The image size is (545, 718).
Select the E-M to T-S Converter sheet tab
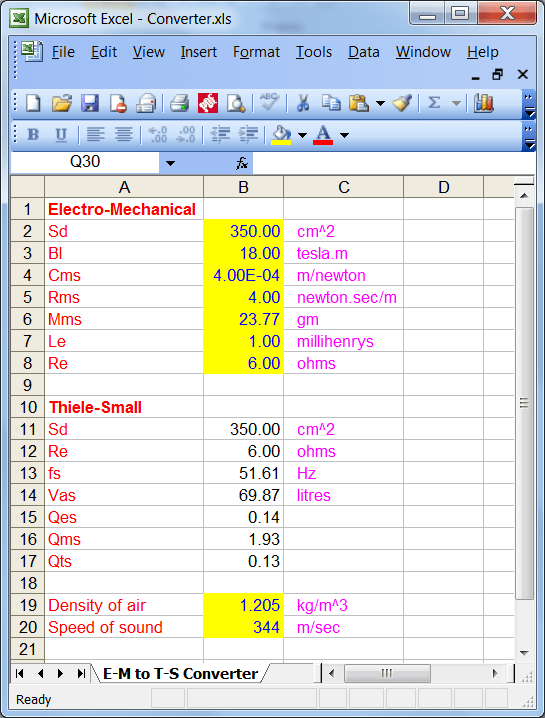pos(180,674)
